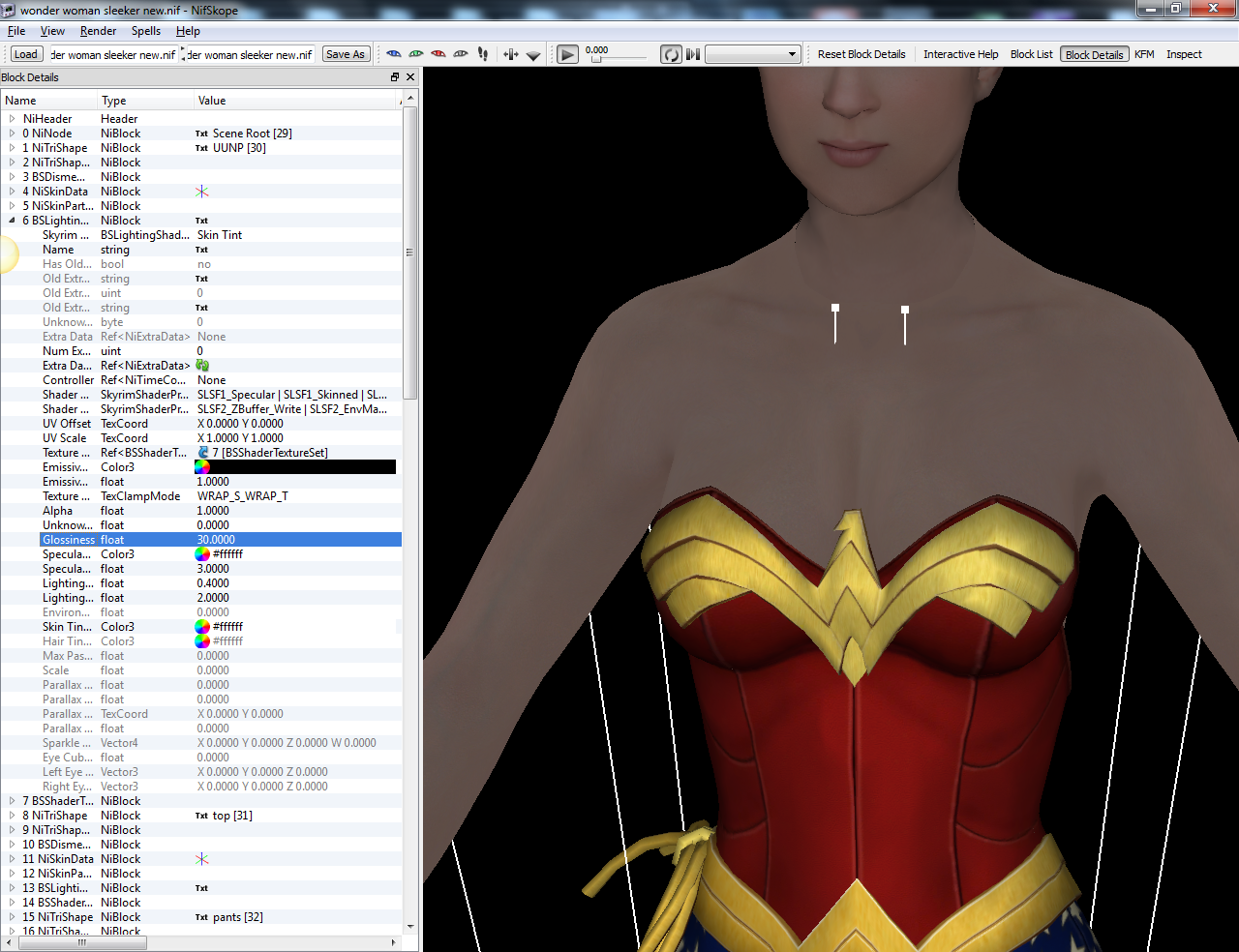Click the flip axis toolbar icon
The height and width of the screenshot is (952, 1239).
[x=511, y=54]
